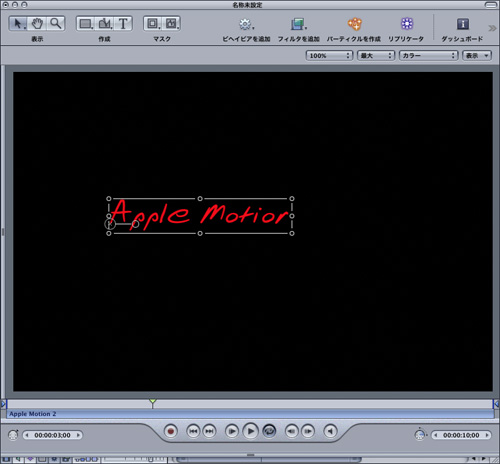This screenshot has height=464, width=500.
Task: Click the Replicator icon
Action: [x=407, y=24]
